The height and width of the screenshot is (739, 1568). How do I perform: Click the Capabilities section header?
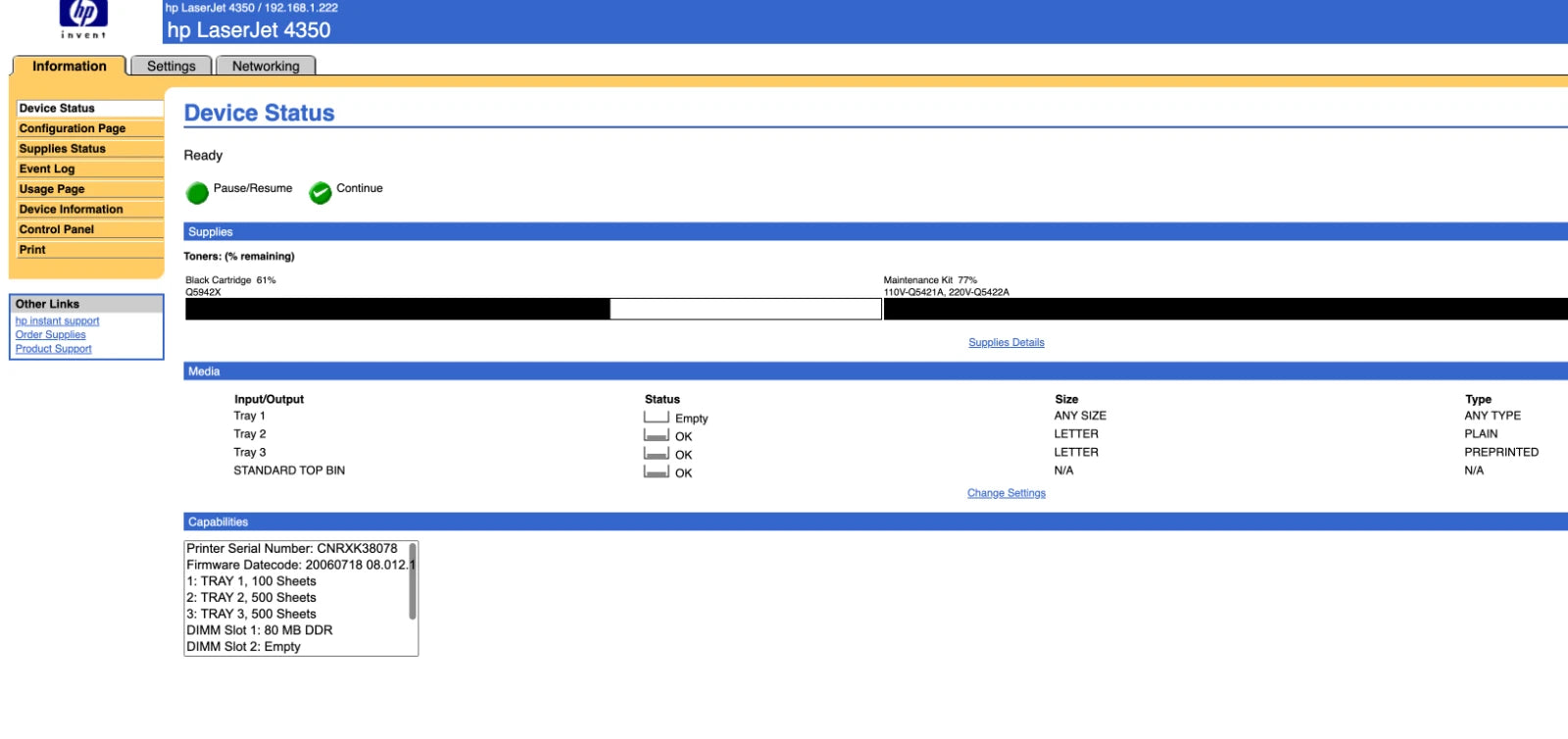[x=876, y=522]
